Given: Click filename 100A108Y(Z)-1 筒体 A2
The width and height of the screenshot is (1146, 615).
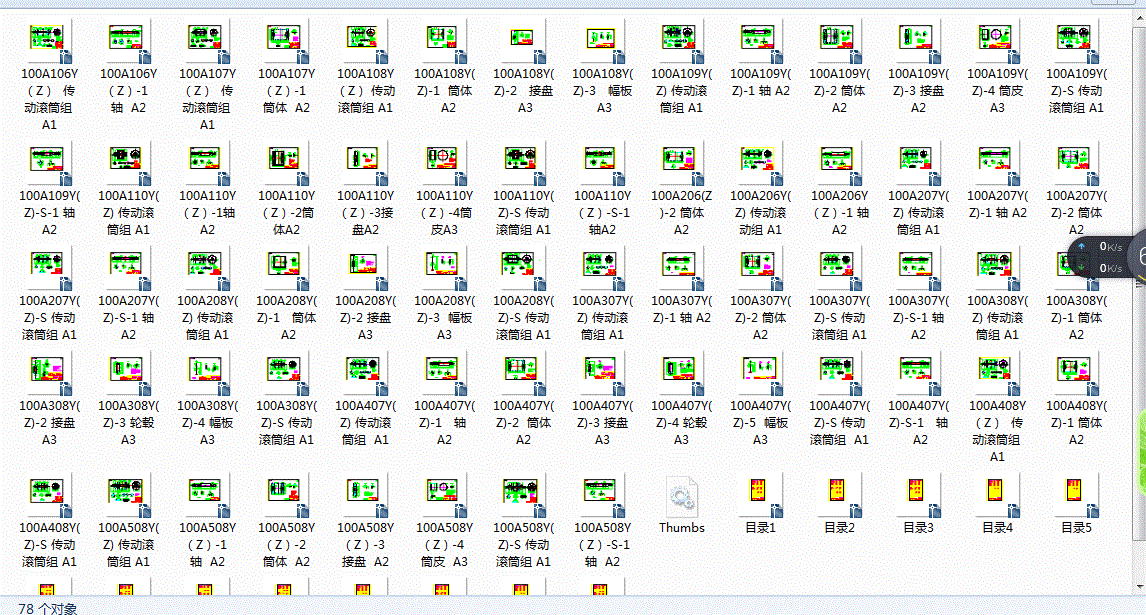Looking at the screenshot, I should click(444, 91).
